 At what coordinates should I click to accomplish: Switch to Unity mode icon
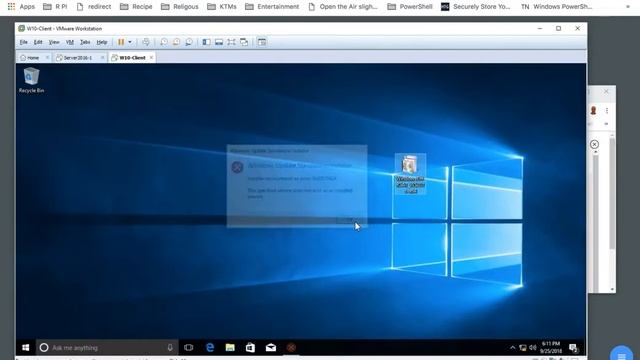[x=244, y=42]
